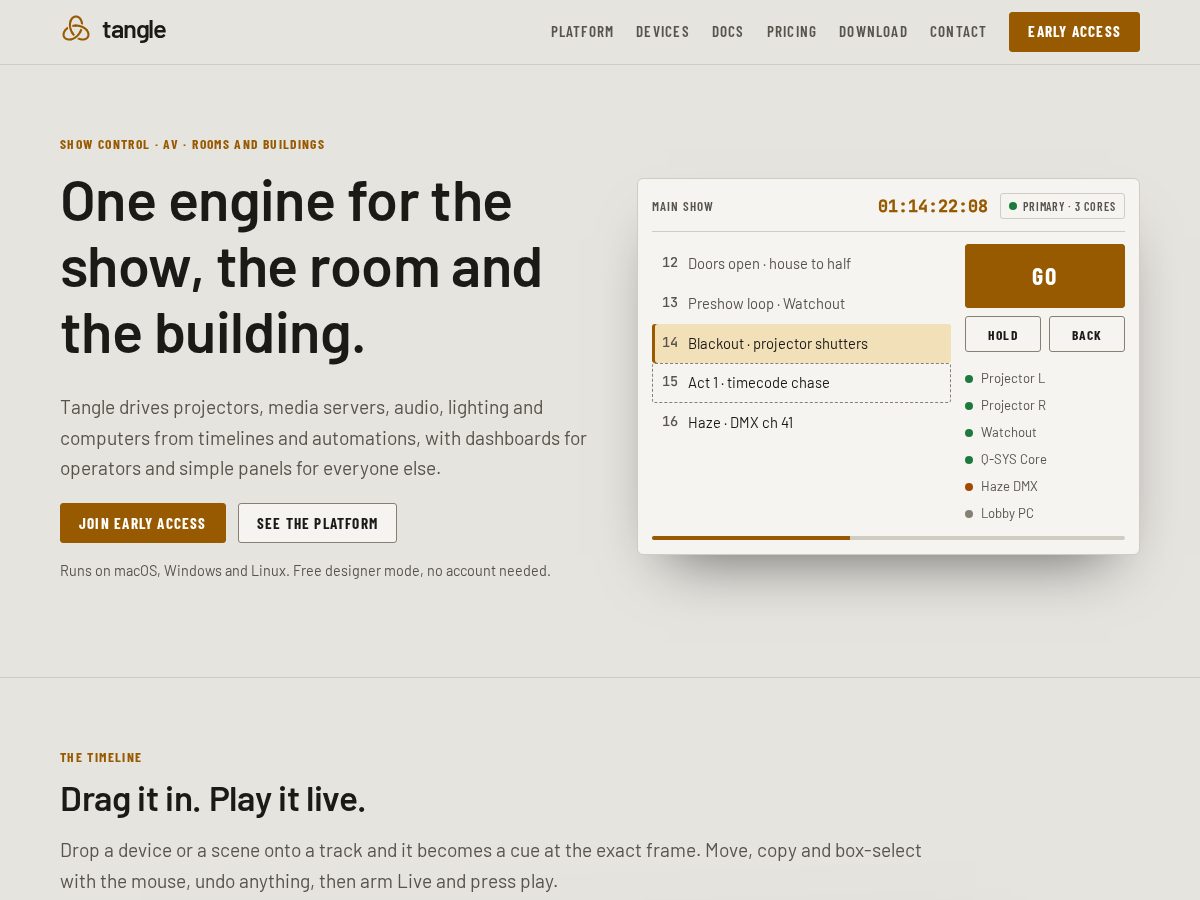This screenshot has height=900, width=1200.
Task: Go to Docs in navigation
Action: (x=728, y=31)
